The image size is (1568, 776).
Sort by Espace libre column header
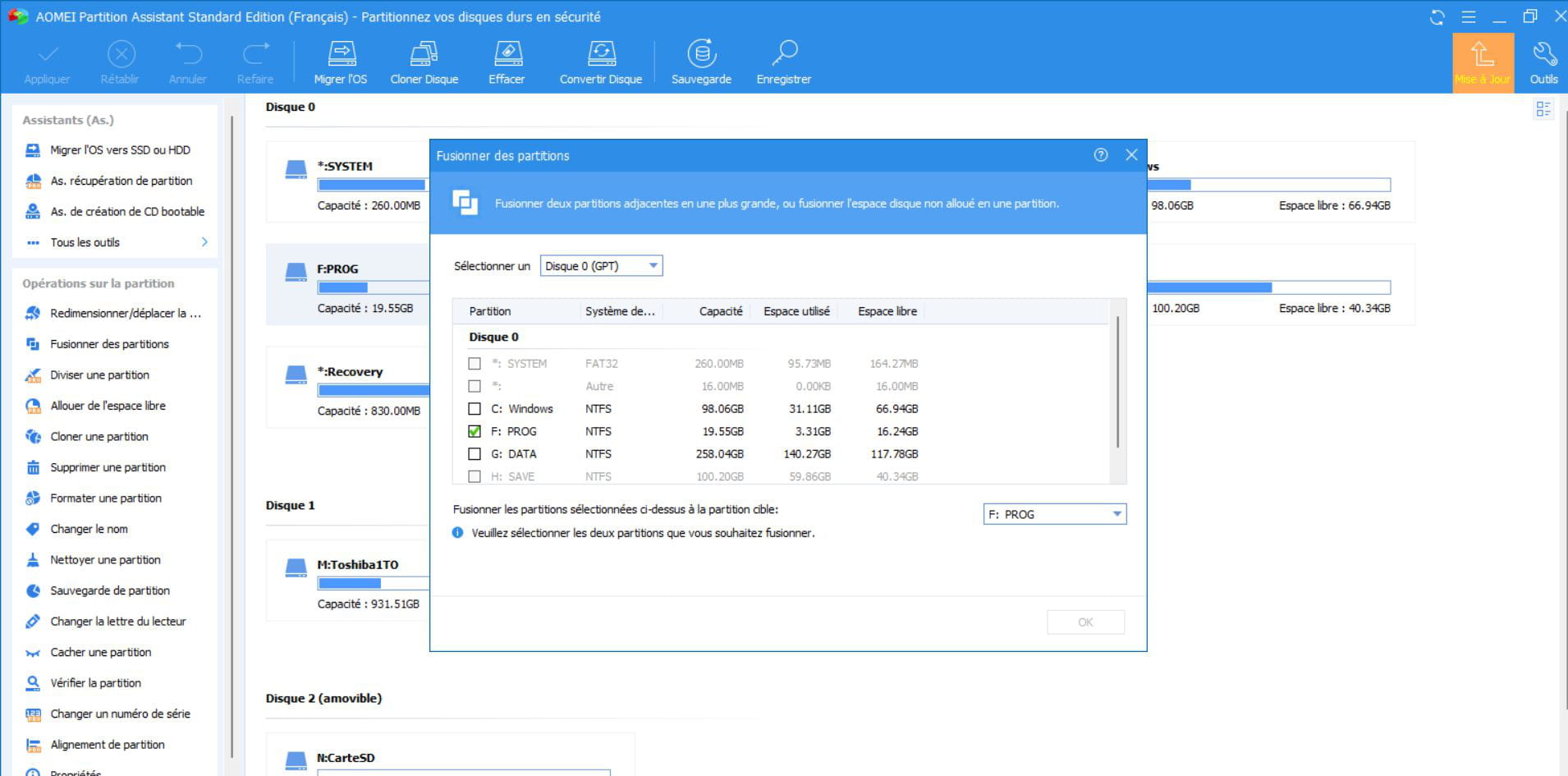point(887,311)
